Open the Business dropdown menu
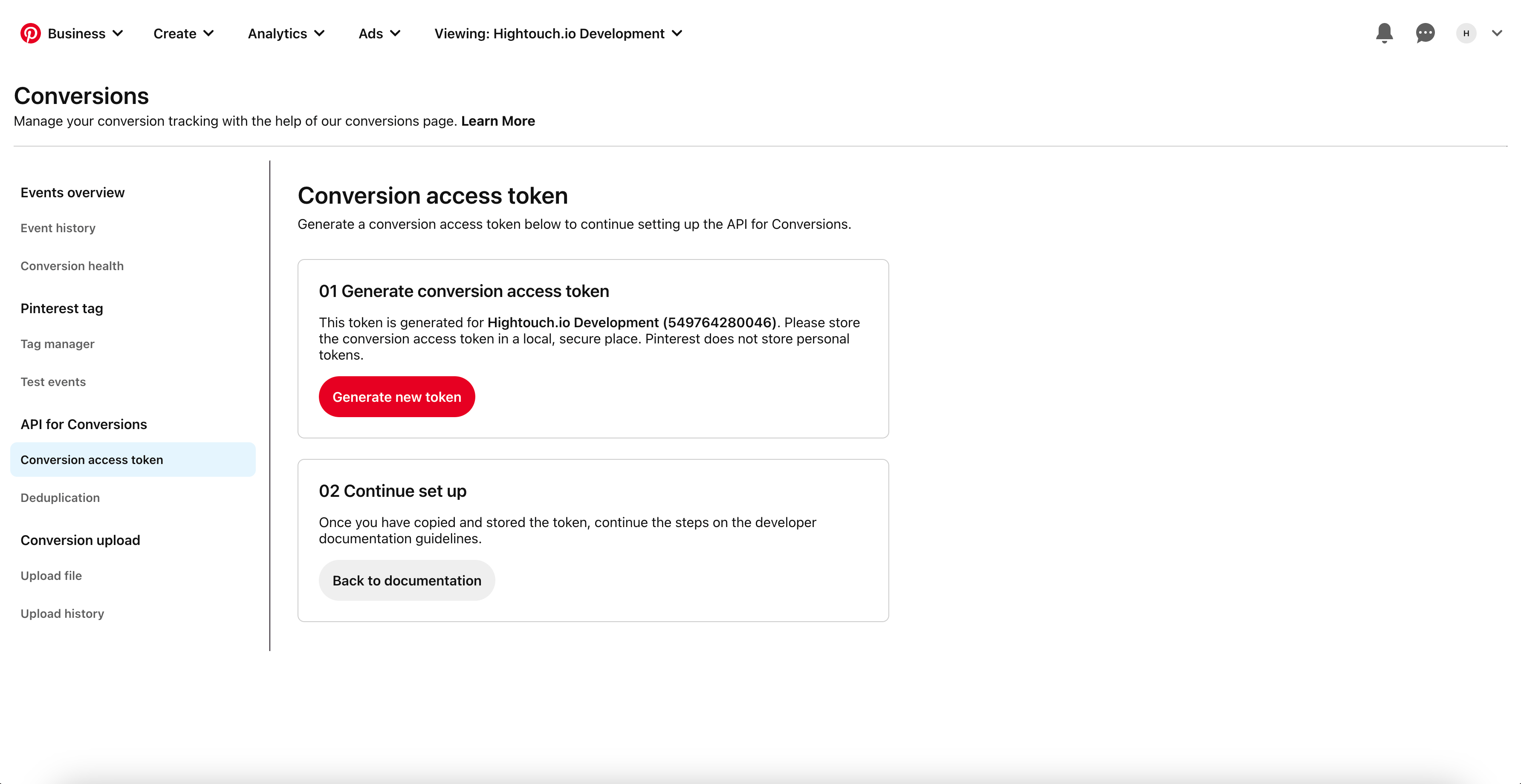 click(x=85, y=34)
